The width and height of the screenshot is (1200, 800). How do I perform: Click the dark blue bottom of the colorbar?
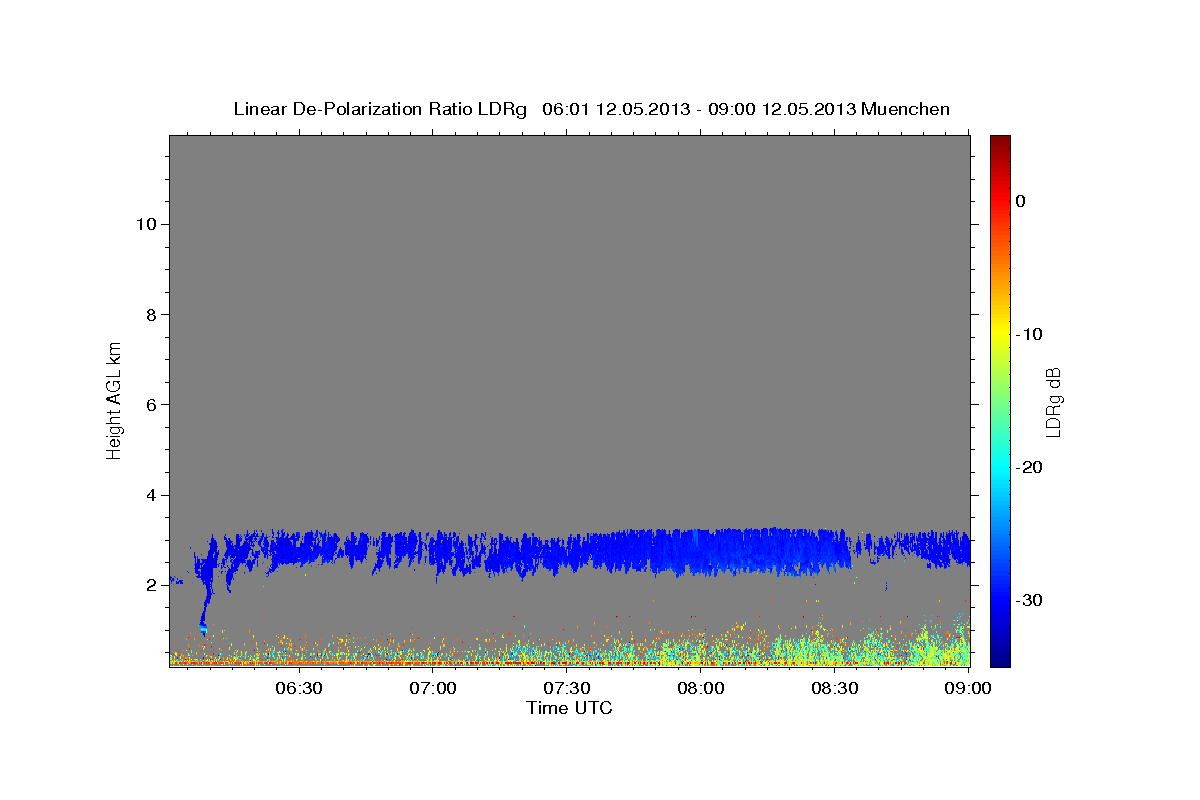click(x=1000, y=658)
